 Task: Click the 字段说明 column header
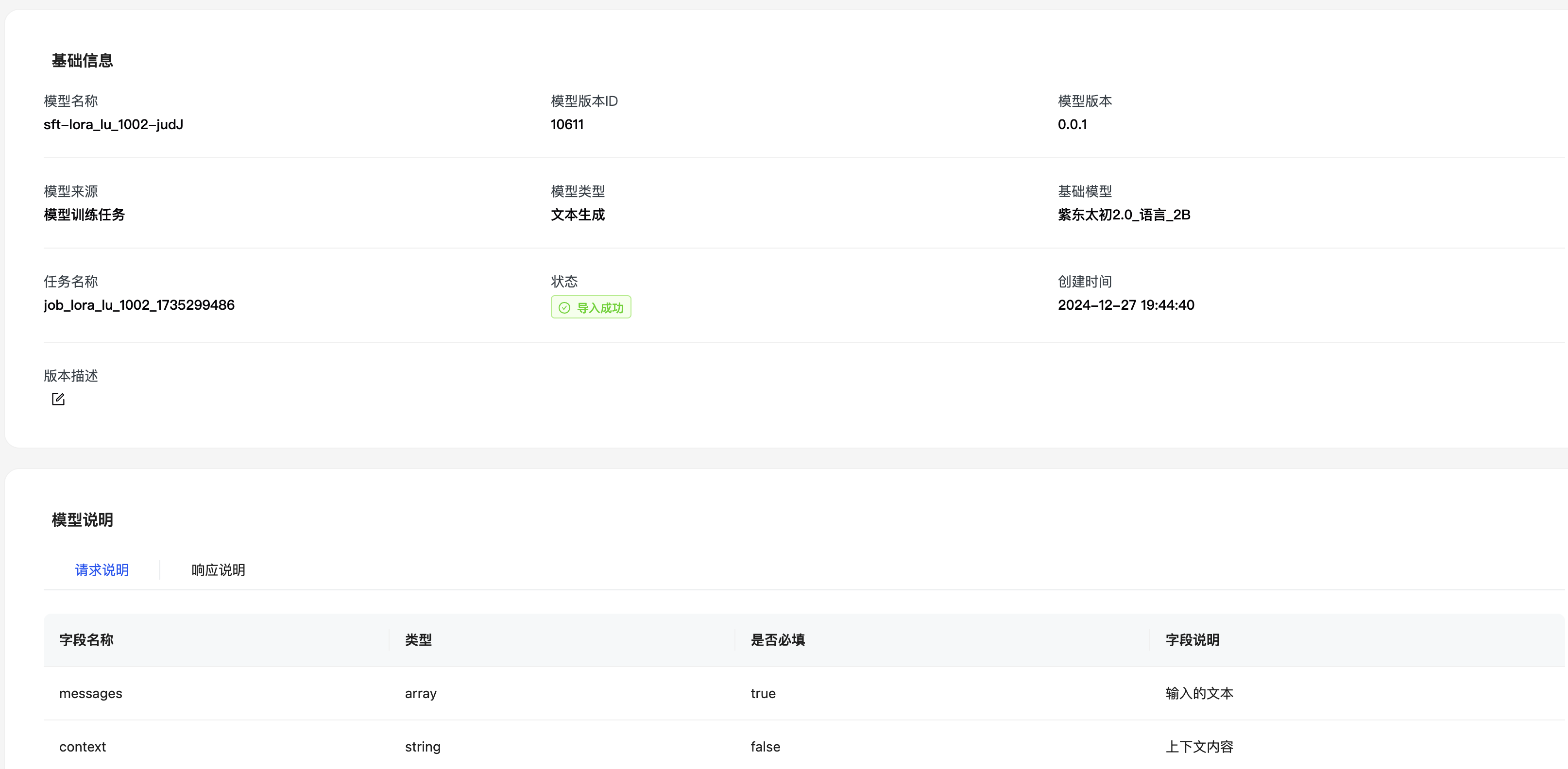tap(1192, 640)
